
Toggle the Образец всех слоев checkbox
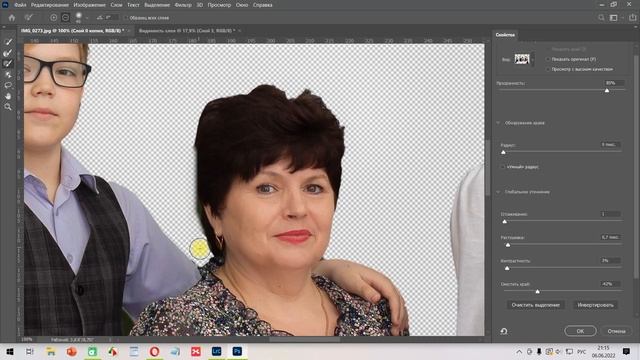(x=126, y=18)
